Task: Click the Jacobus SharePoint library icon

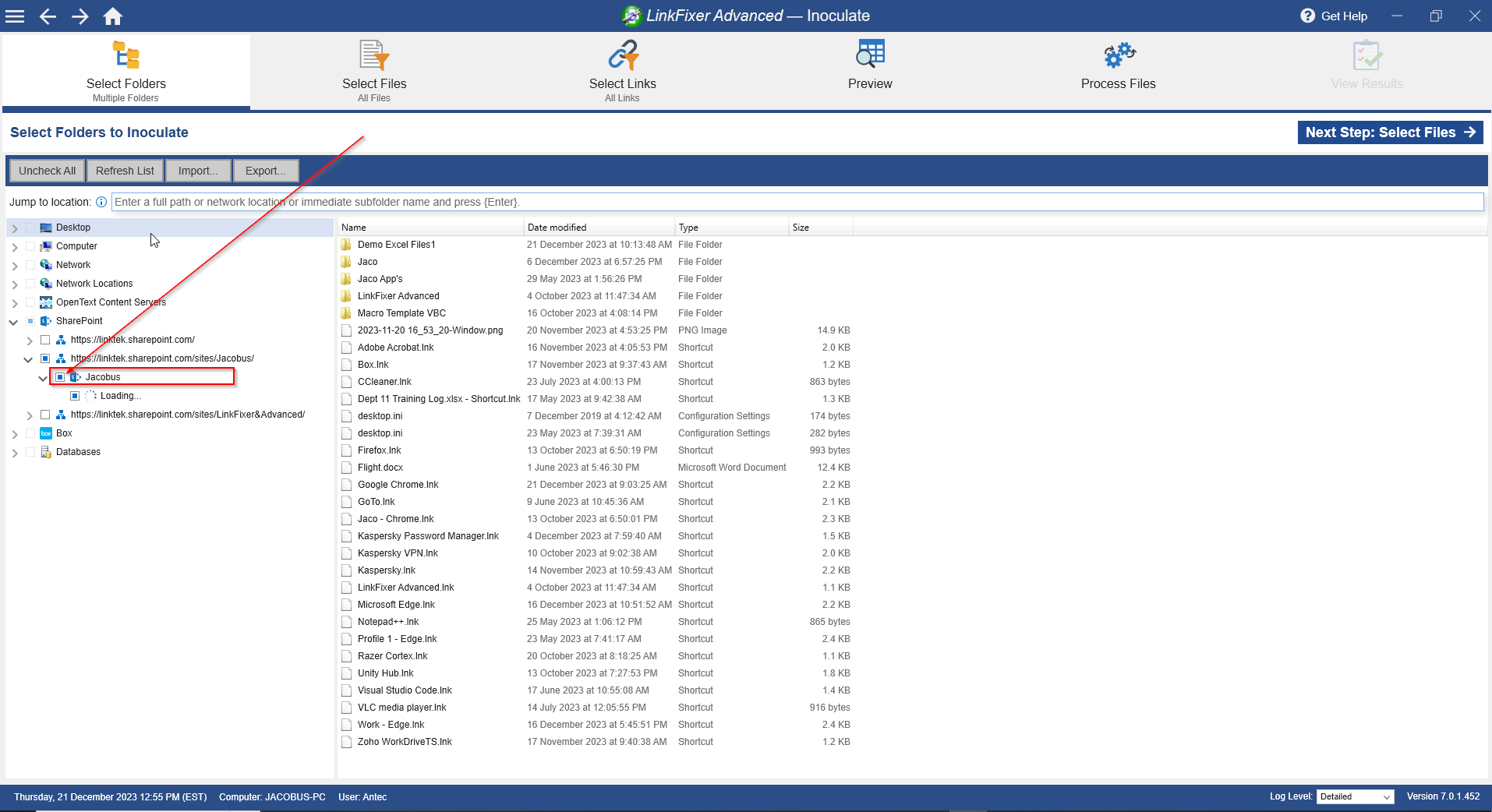Action: click(x=76, y=377)
